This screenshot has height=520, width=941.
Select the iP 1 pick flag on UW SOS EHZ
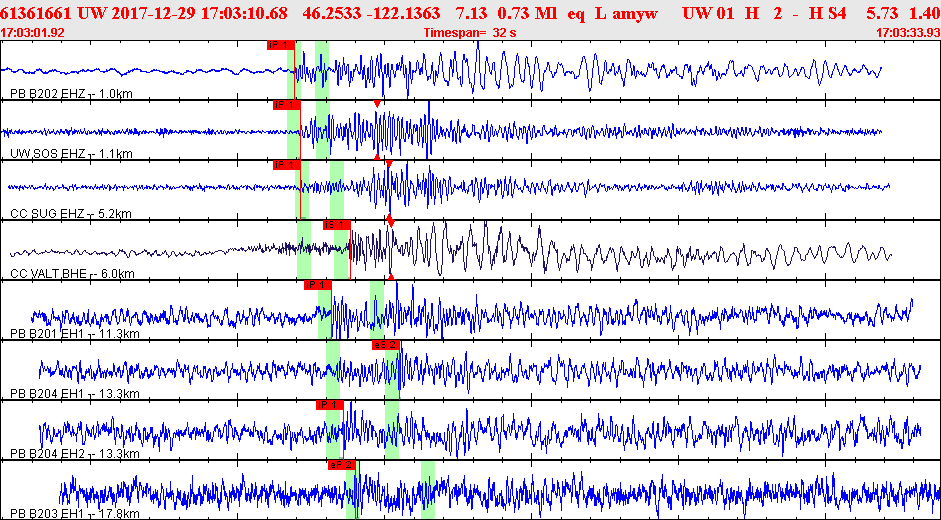[286, 105]
